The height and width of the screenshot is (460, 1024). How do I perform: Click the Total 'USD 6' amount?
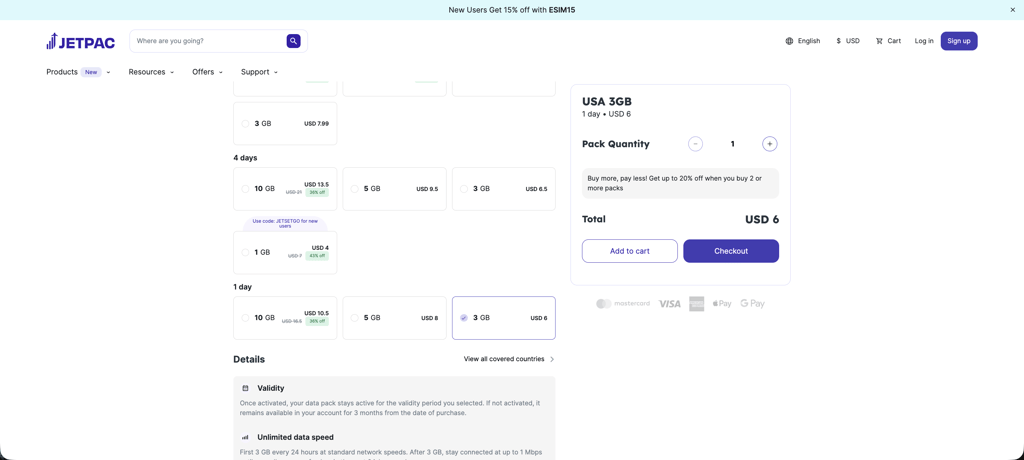click(761, 220)
